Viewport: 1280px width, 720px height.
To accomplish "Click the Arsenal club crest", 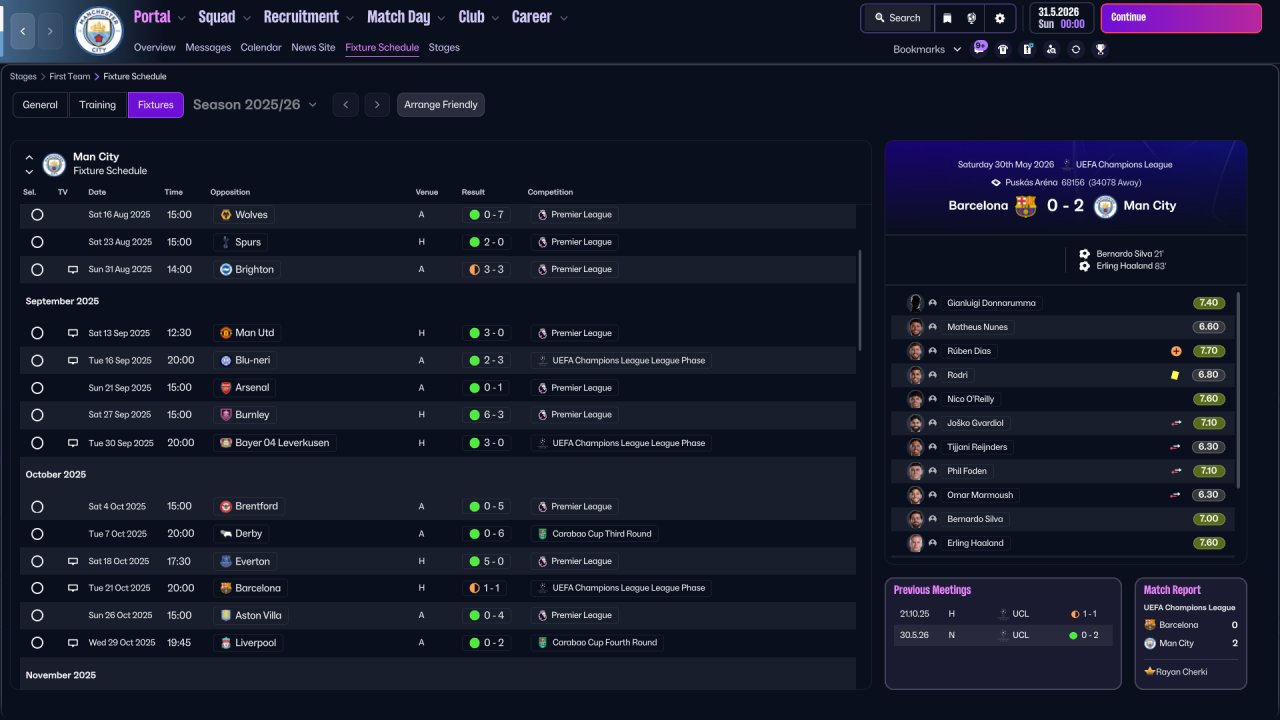I will point(226,388).
